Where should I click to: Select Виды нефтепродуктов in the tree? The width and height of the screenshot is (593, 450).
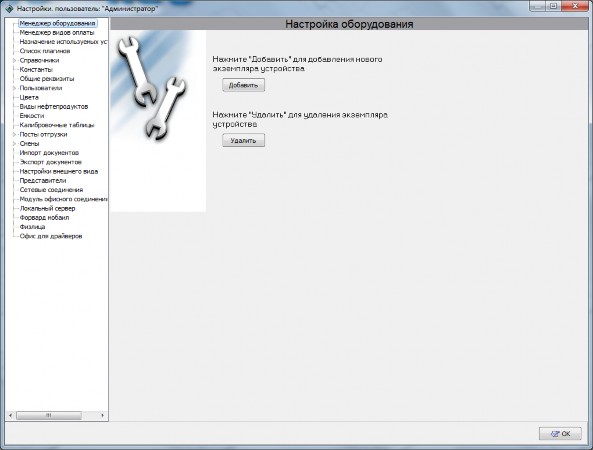54,107
